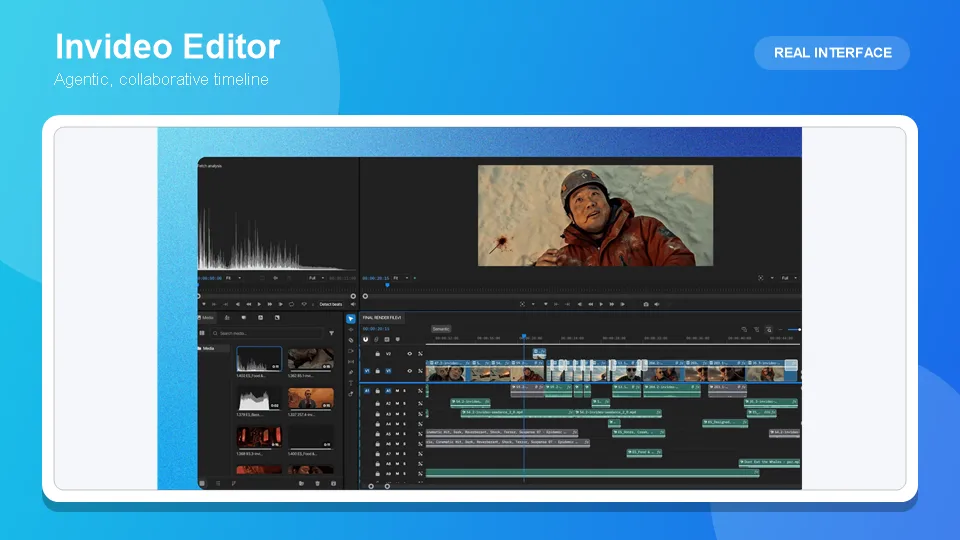This screenshot has width=960, height=540.
Task: Open the source monitor Fit zoom dropdown
Action: tap(233, 278)
